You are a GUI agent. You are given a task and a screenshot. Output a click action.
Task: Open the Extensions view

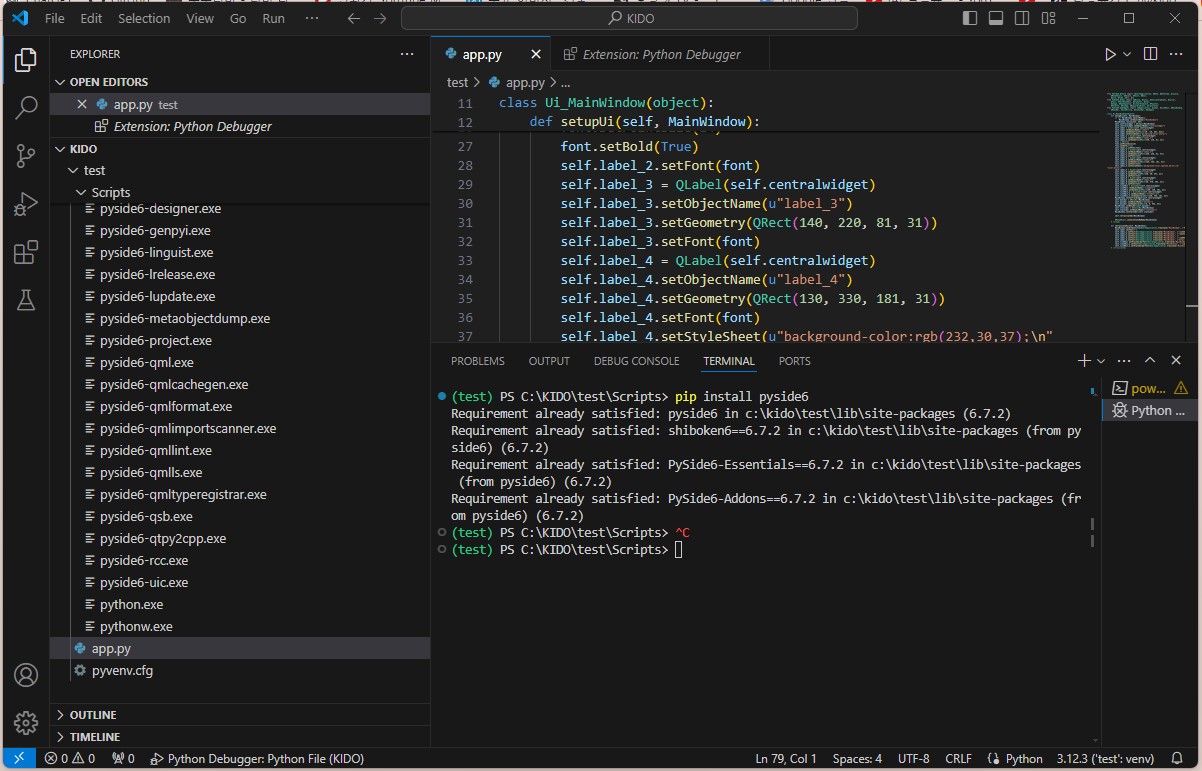click(x=26, y=253)
